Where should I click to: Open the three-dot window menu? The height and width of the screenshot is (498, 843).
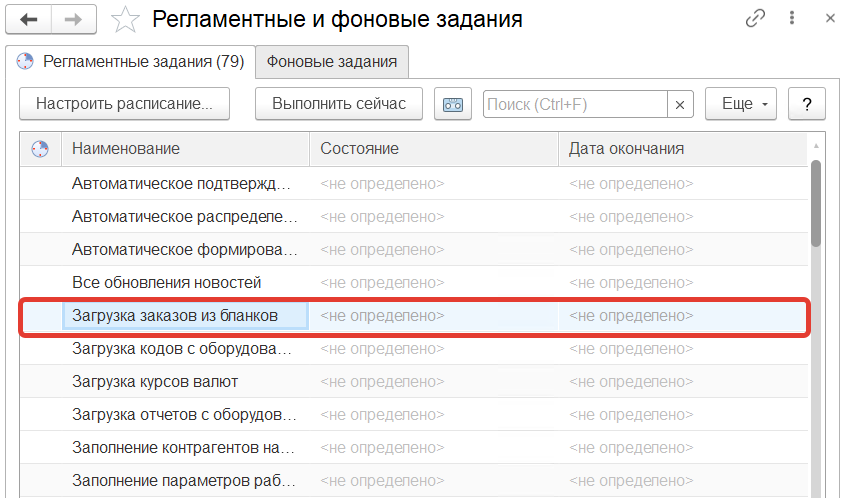click(792, 19)
